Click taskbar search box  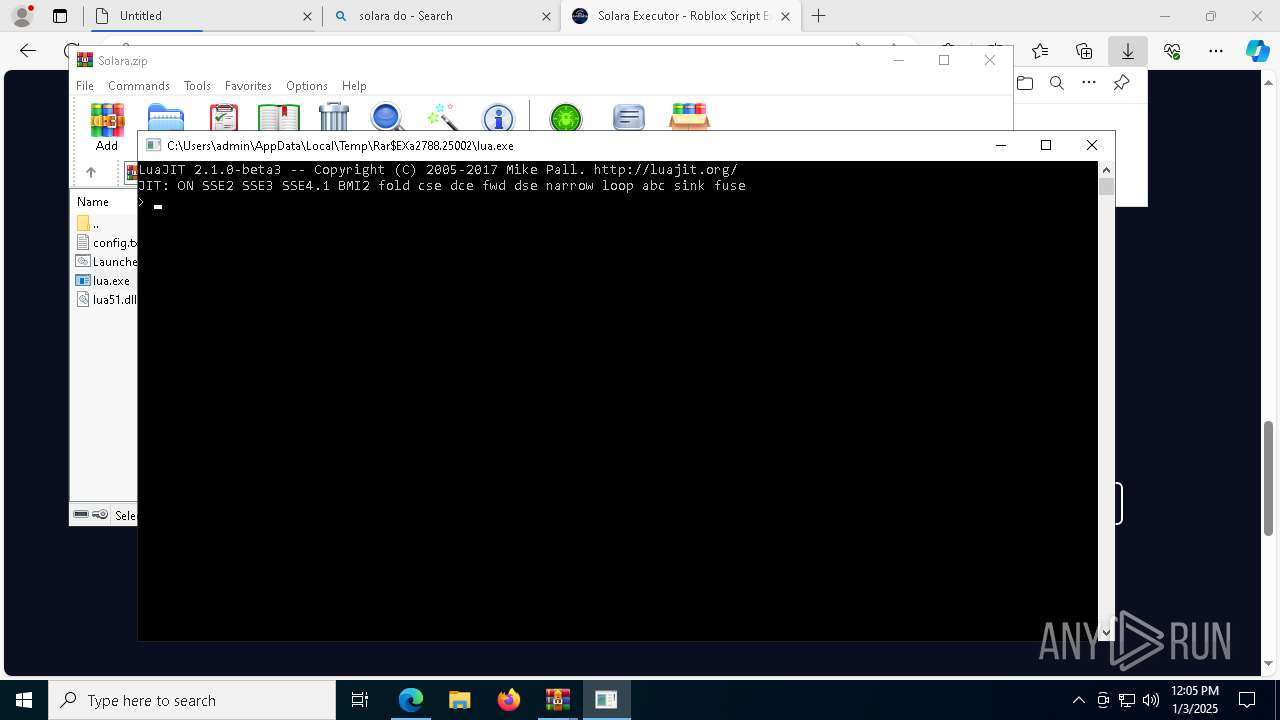point(192,700)
